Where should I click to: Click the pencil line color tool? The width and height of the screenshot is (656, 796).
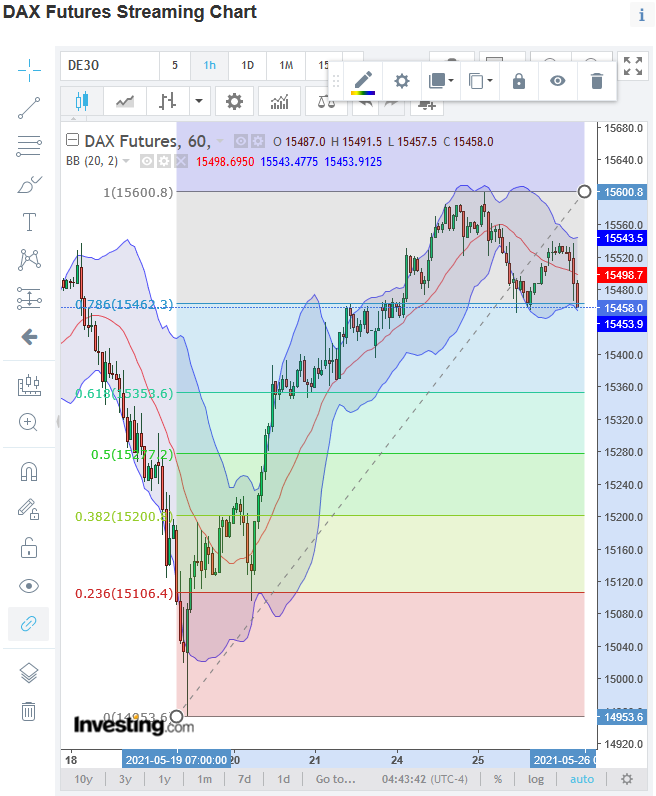[x=363, y=82]
